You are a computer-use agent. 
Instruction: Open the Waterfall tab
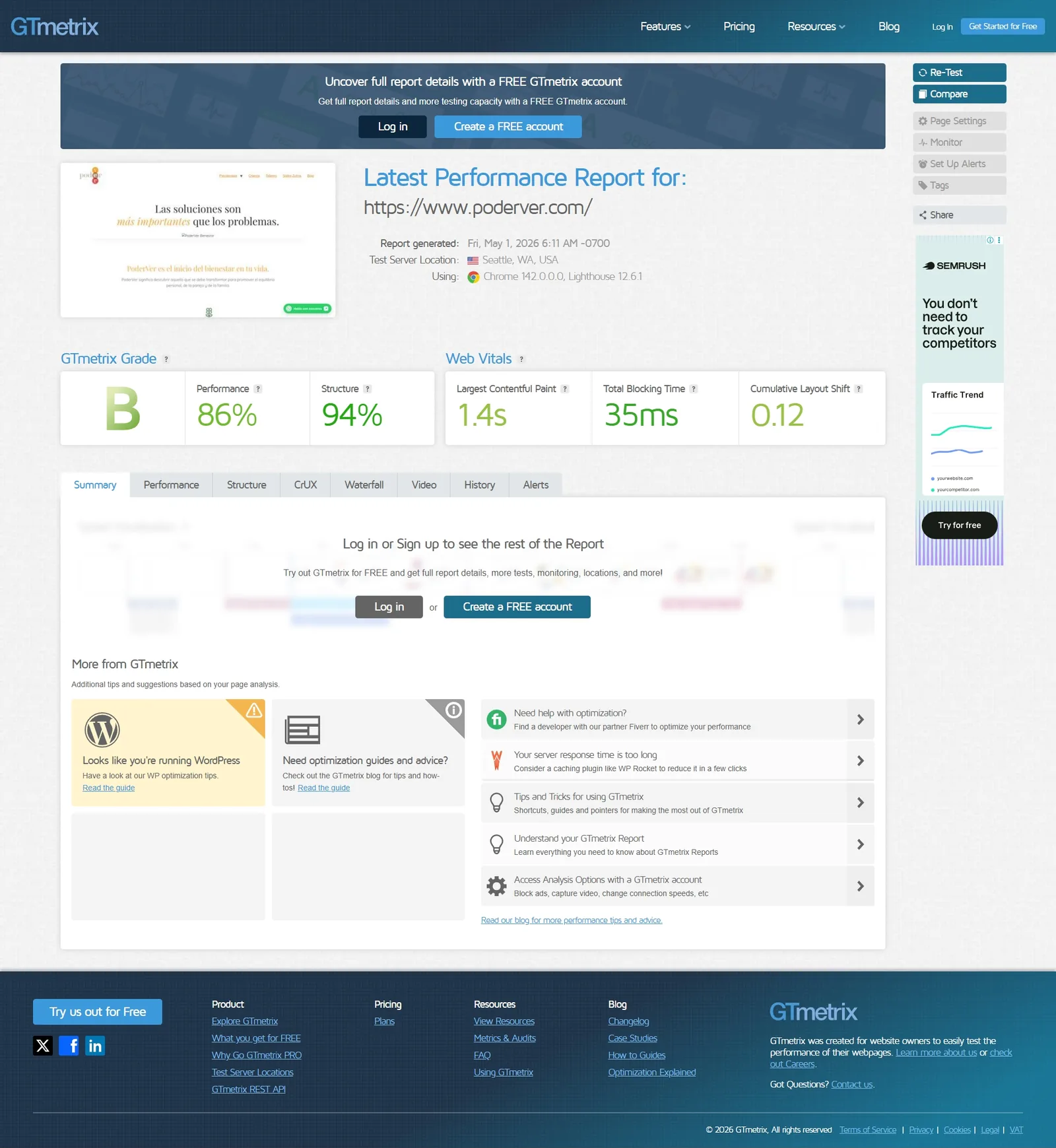364,485
